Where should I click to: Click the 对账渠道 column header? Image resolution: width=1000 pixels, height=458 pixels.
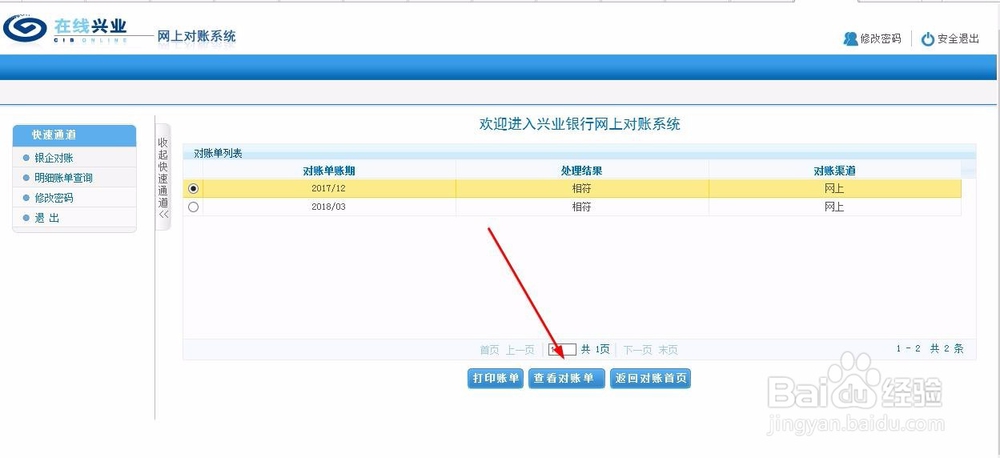[834, 171]
